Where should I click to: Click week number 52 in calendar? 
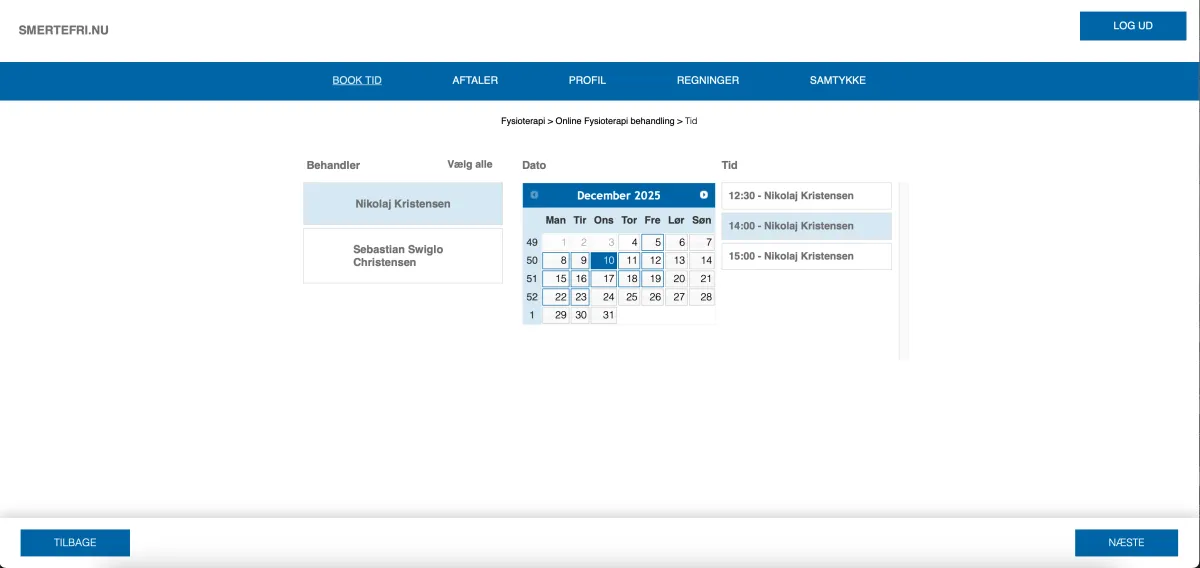(532, 297)
